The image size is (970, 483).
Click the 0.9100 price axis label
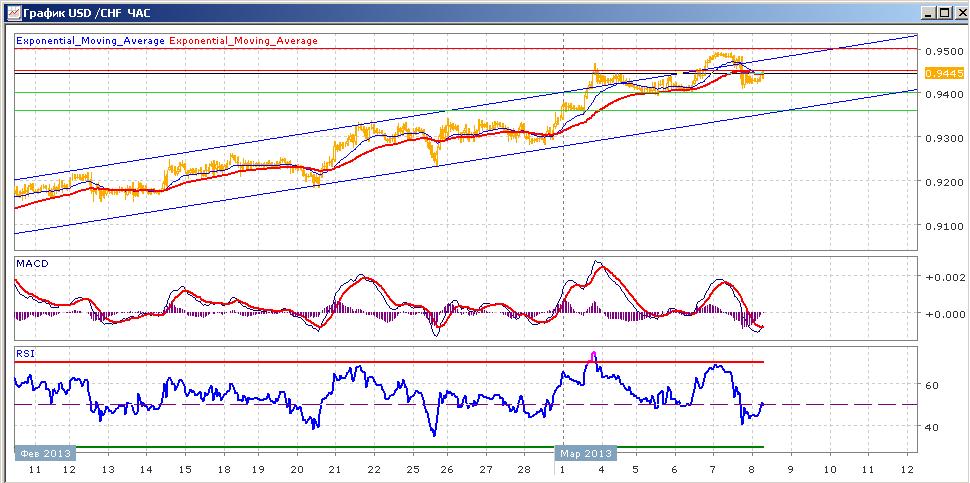[945, 226]
